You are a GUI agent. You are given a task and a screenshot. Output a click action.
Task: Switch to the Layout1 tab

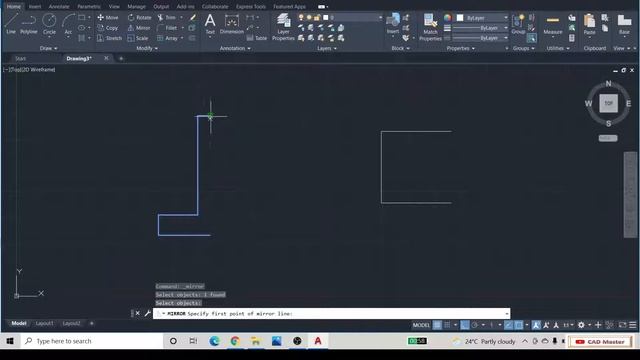point(44,323)
